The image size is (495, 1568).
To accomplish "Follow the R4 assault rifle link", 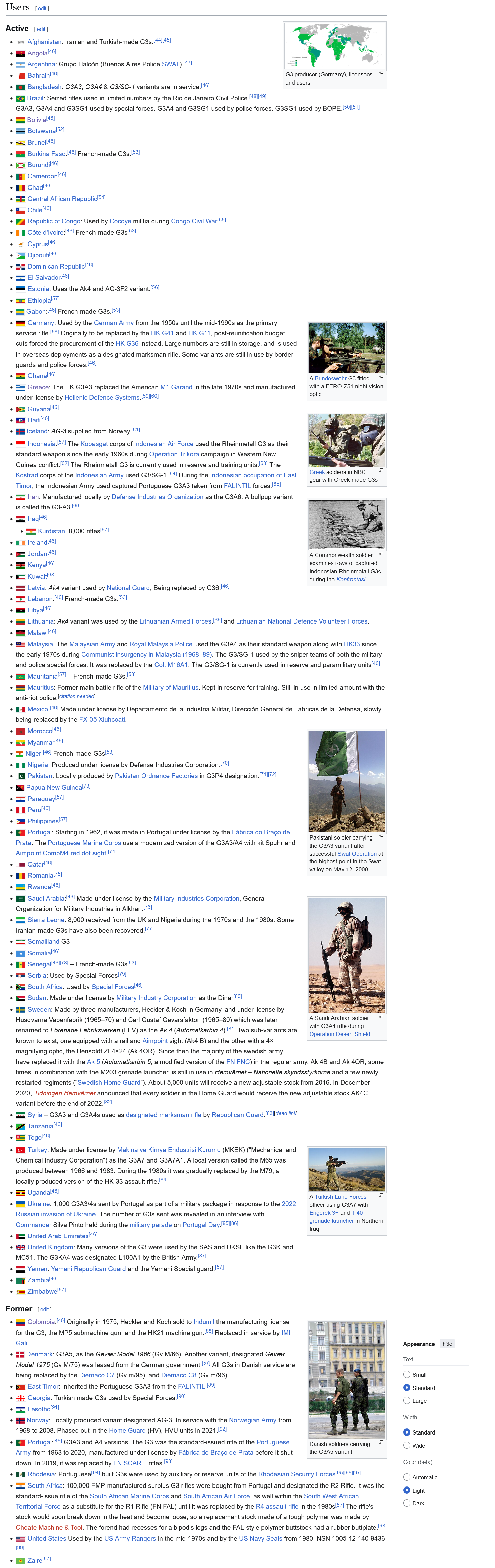I will 277,1507.
